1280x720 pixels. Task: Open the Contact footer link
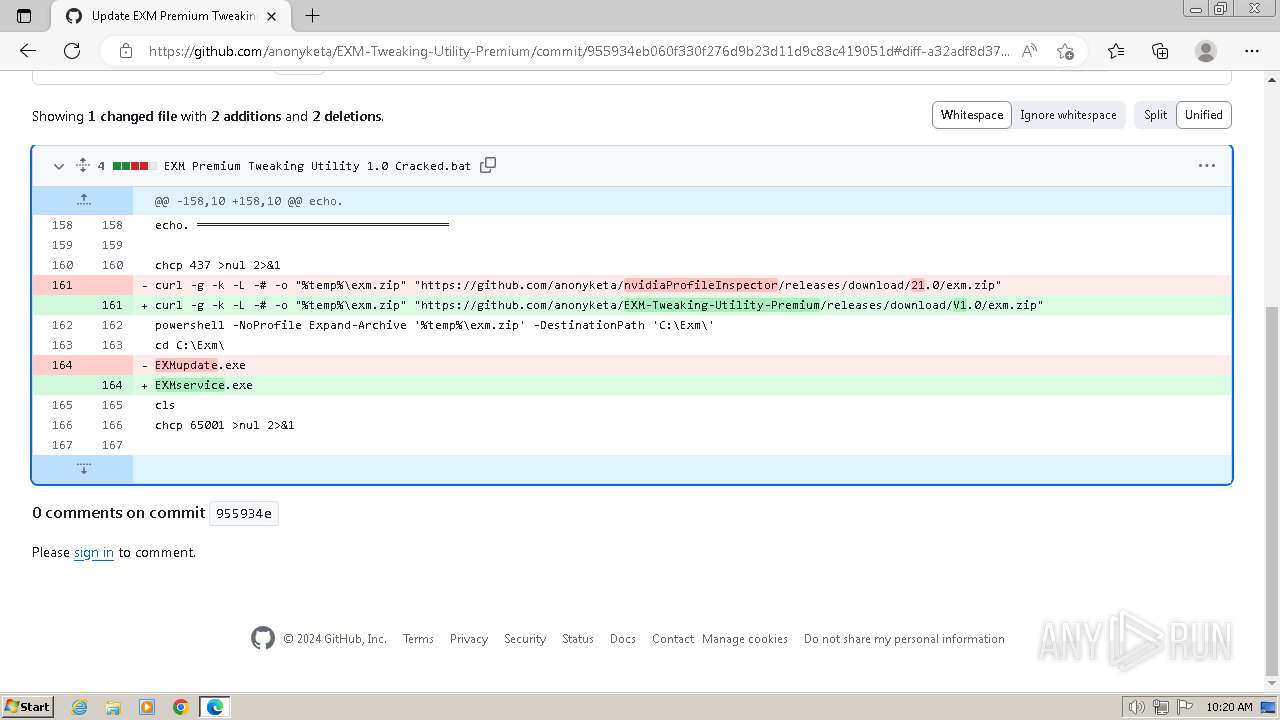coord(673,639)
